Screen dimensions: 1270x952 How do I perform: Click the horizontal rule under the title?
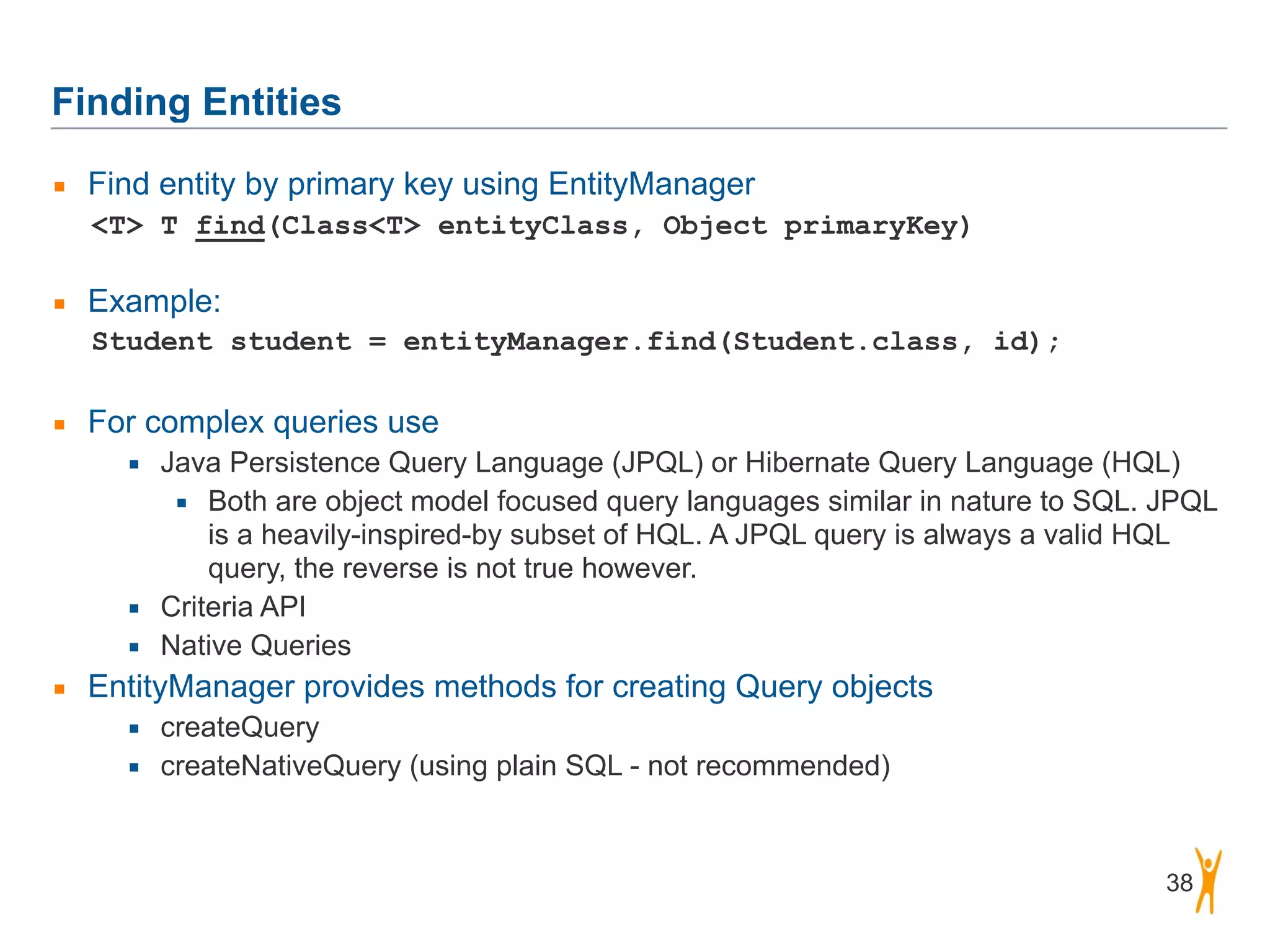point(639,128)
